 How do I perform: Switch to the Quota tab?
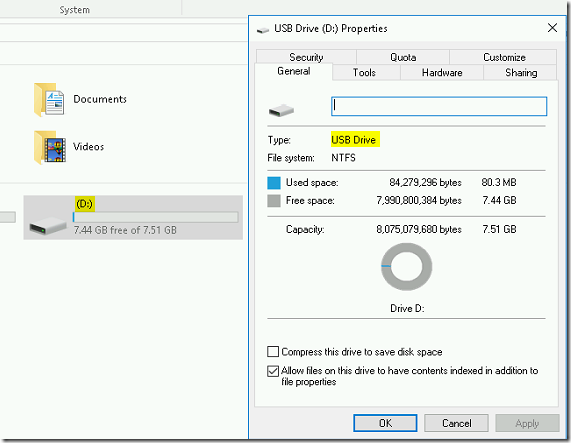click(x=403, y=57)
